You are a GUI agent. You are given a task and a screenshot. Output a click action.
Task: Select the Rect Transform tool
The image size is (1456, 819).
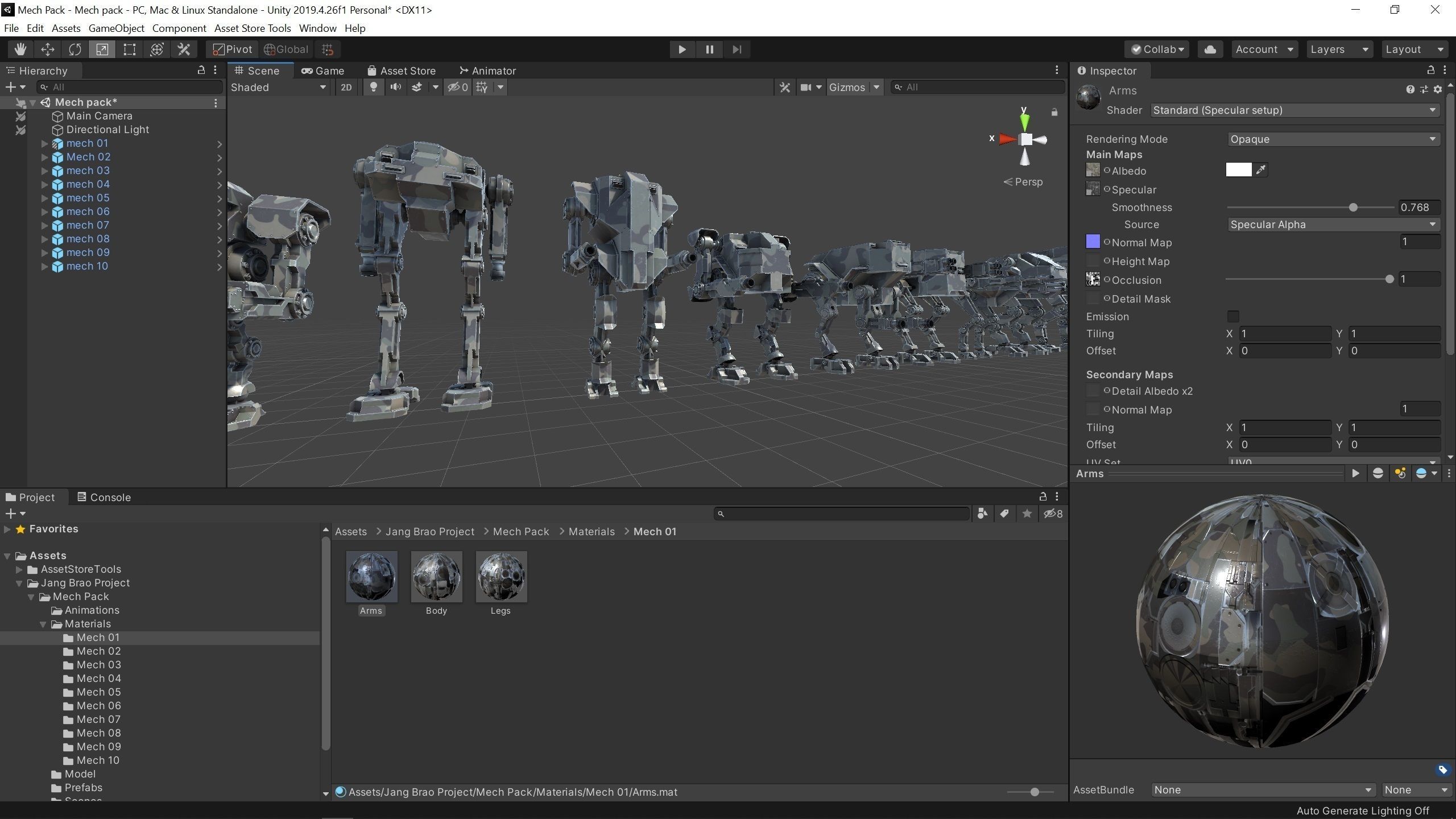130,49
